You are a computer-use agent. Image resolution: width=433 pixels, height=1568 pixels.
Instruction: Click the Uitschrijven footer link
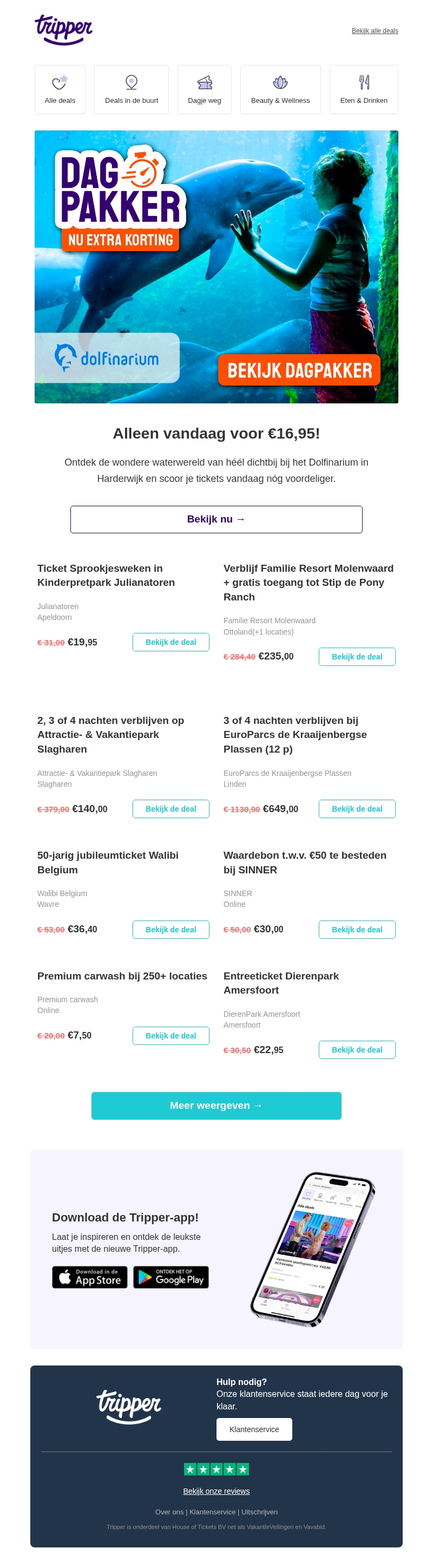[259, 1512]
